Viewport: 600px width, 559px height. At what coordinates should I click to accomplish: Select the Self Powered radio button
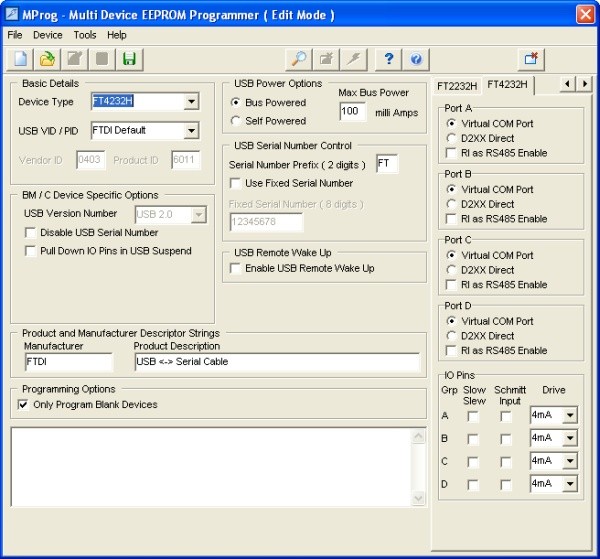pyautogui.click(x=236, y=121)
